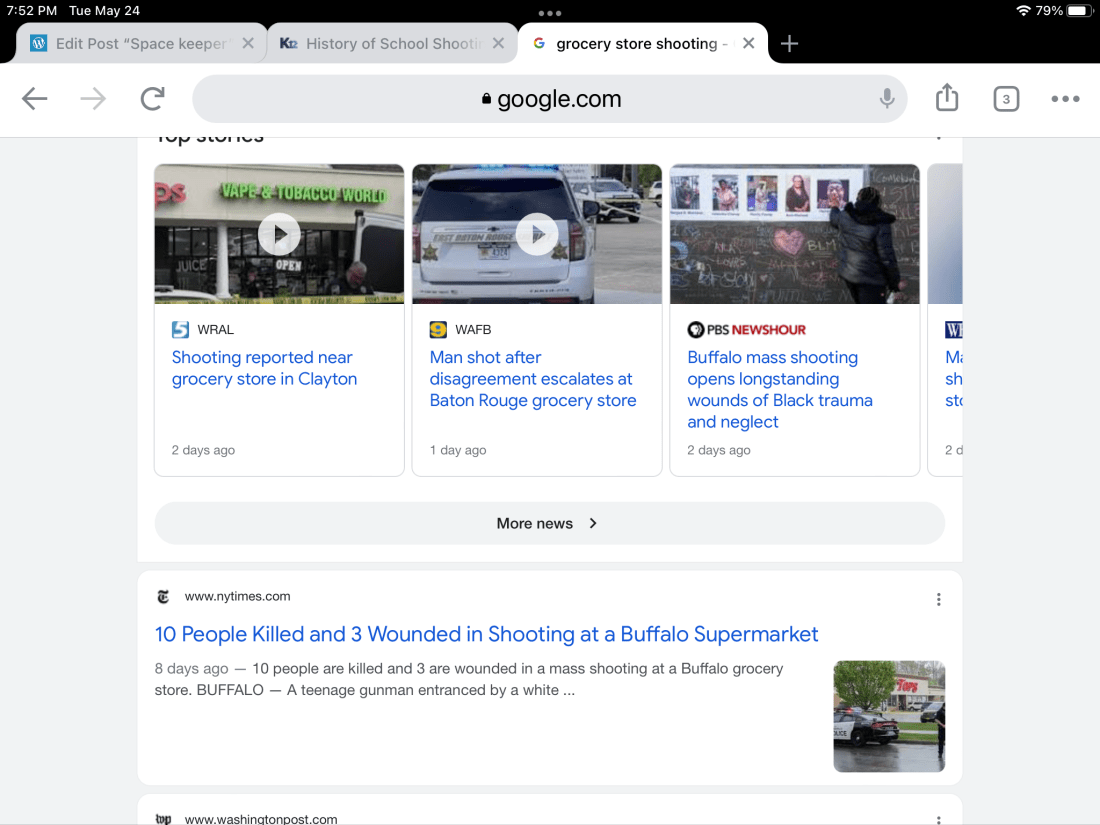Switch to the Edit Post tab
Image resolution: width=1100 pixels, height=825 pixels.
coord(130,44)
